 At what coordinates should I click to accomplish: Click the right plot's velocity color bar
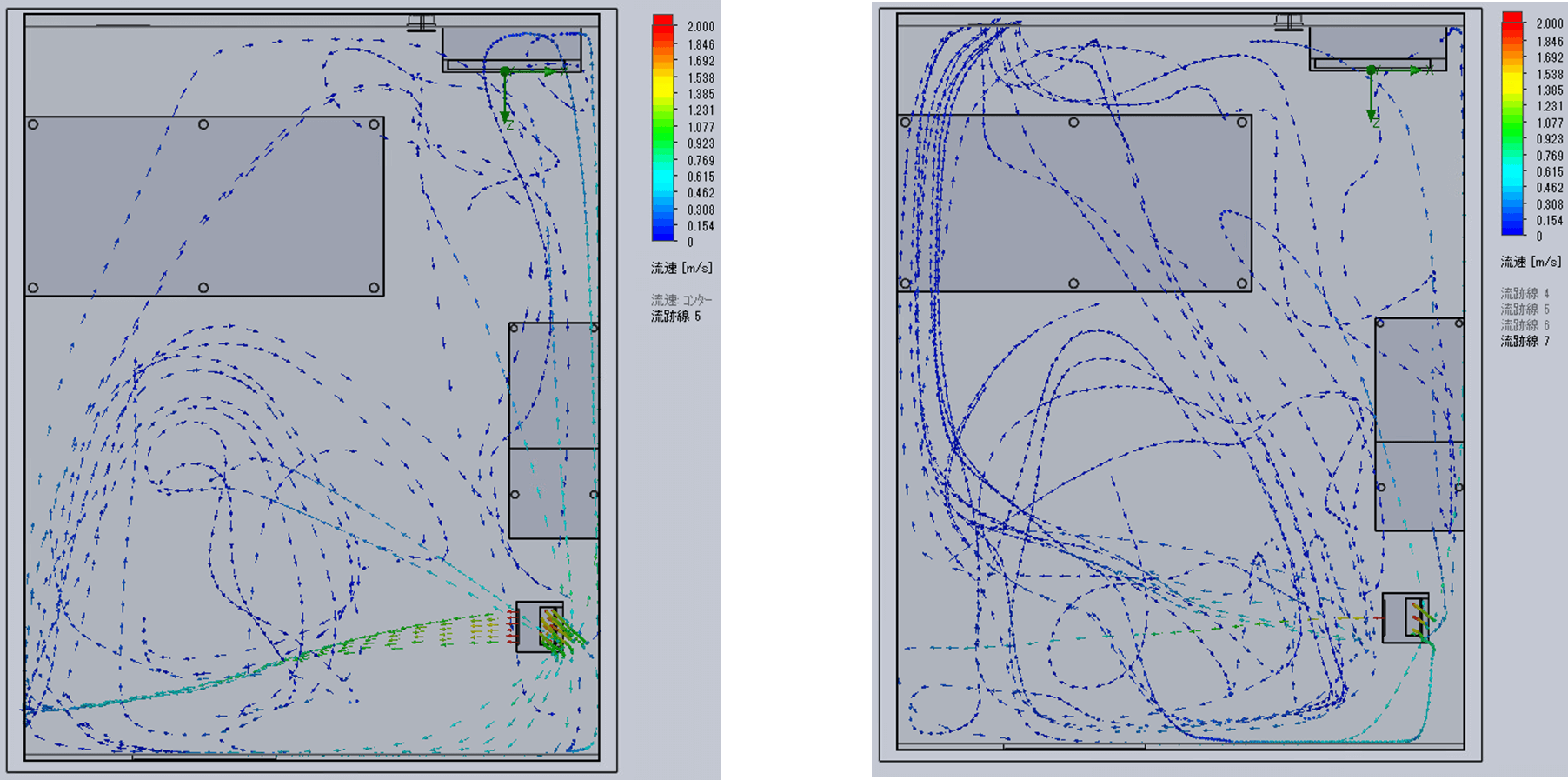click(1512, 123)
